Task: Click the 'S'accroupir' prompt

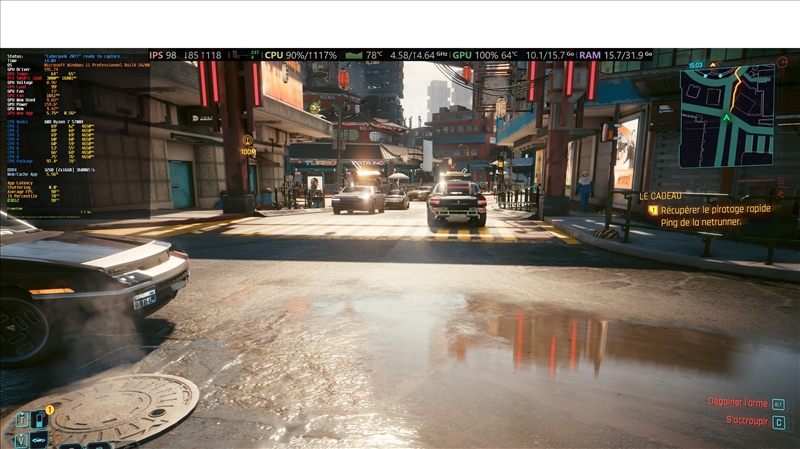Action: click(747, 420)
